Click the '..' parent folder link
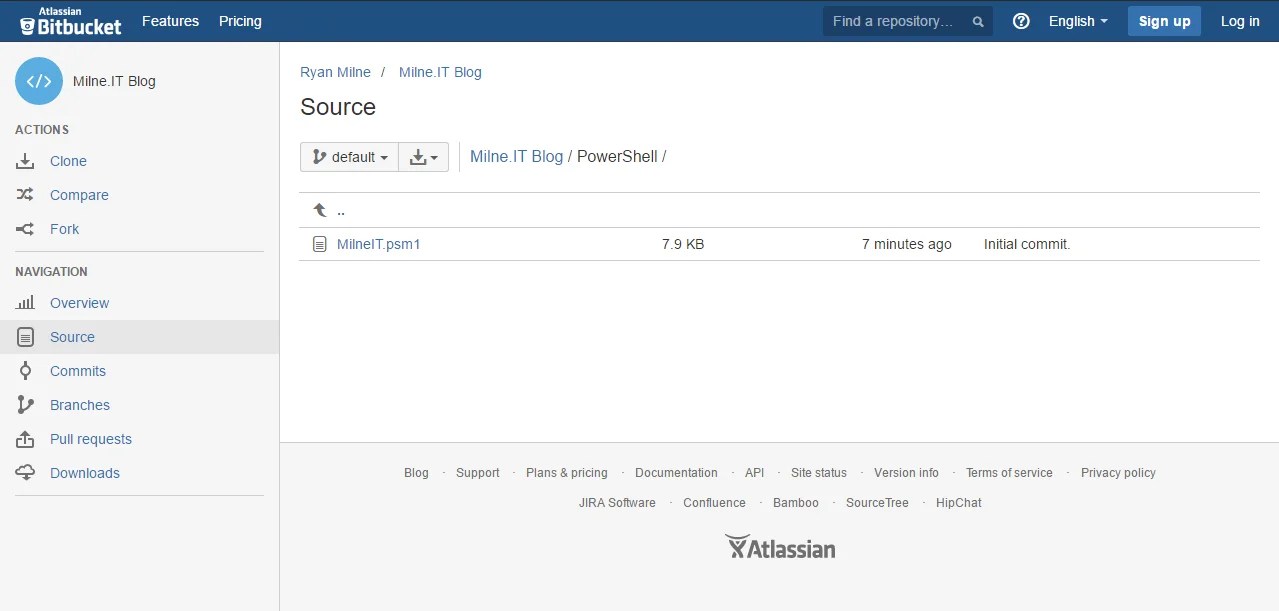The image size is (1279, 611). pos(341,210)
